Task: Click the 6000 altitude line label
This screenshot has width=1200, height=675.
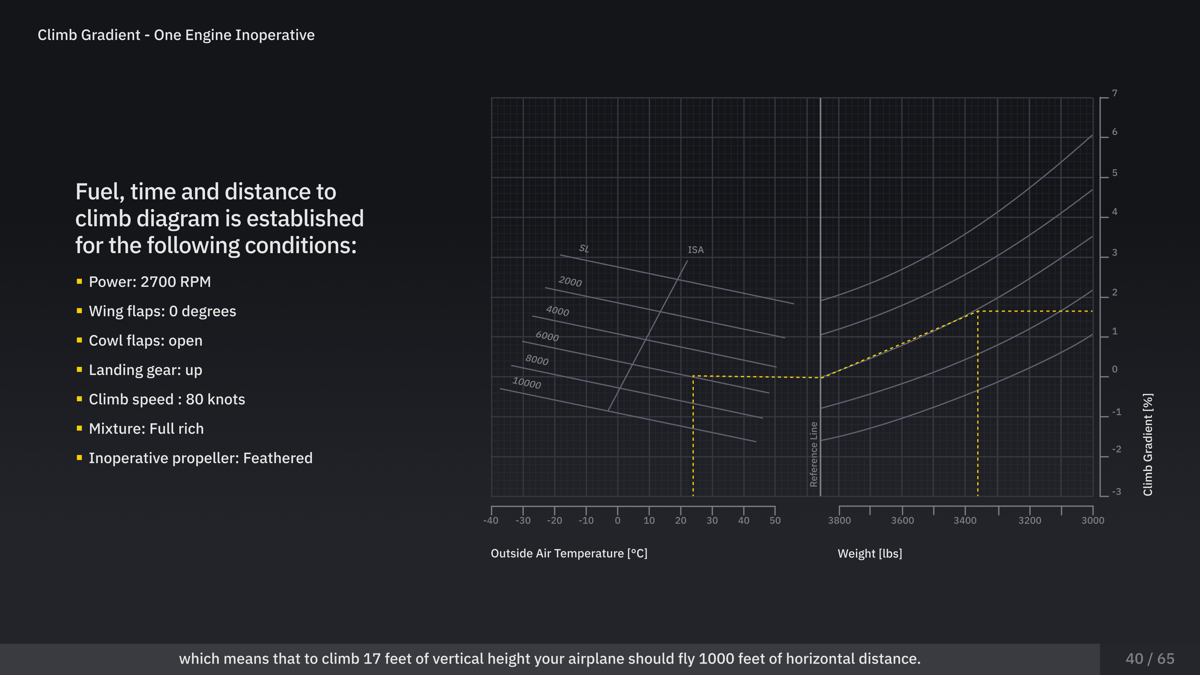Action: pyautogui.click(x=547, y=337)
